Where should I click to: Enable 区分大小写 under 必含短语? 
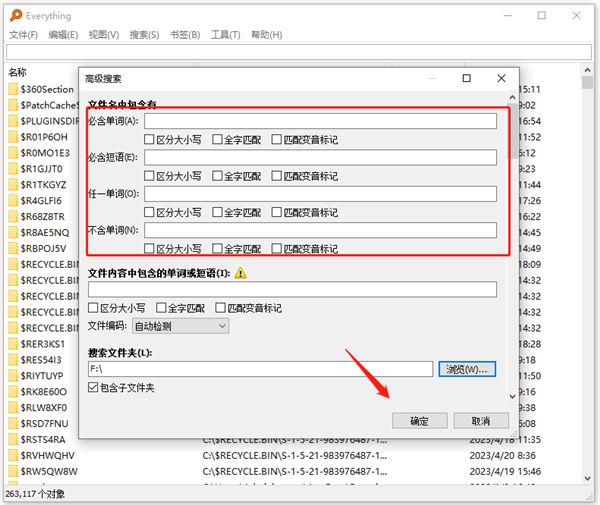coord(149,176)
